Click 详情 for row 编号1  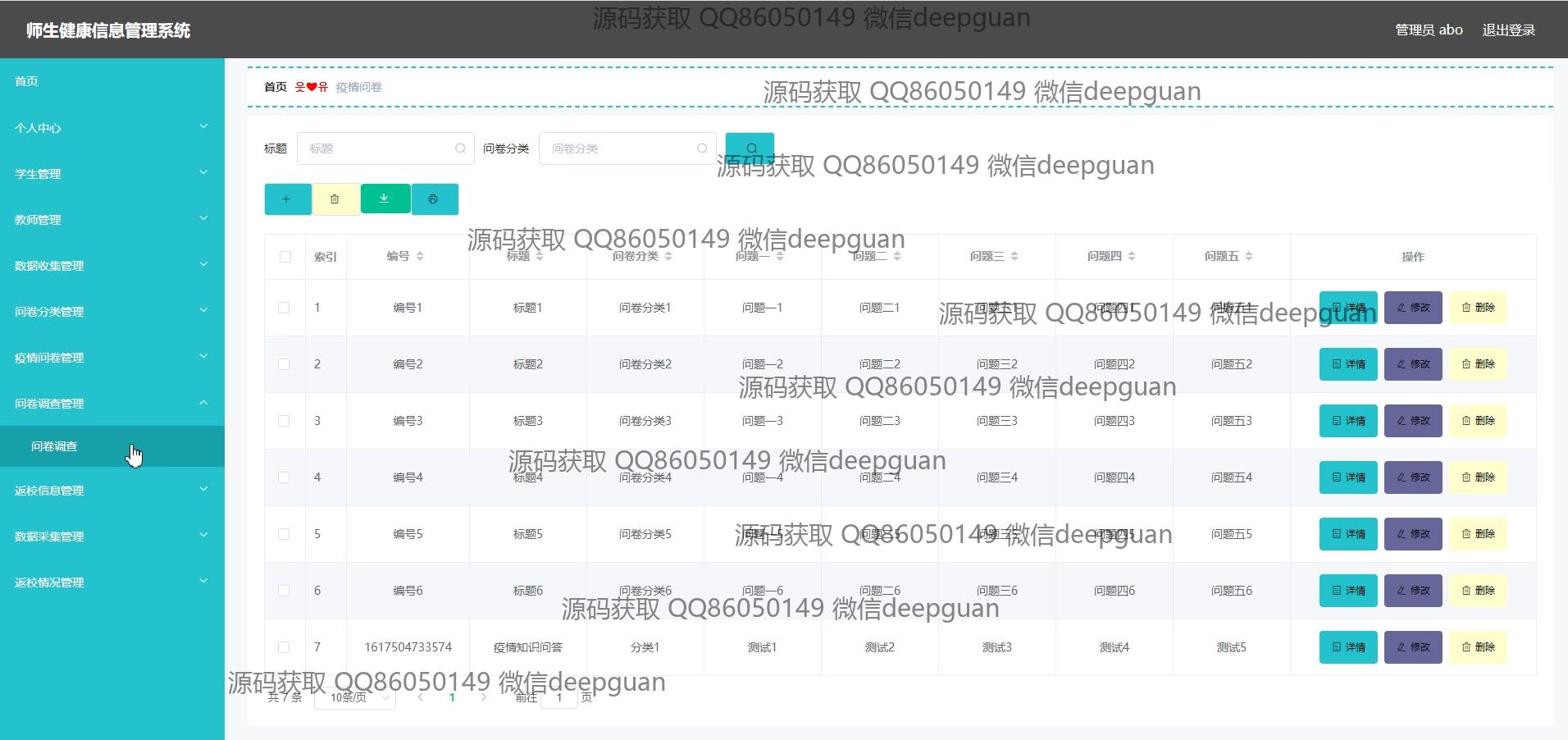coord(1348,308)
